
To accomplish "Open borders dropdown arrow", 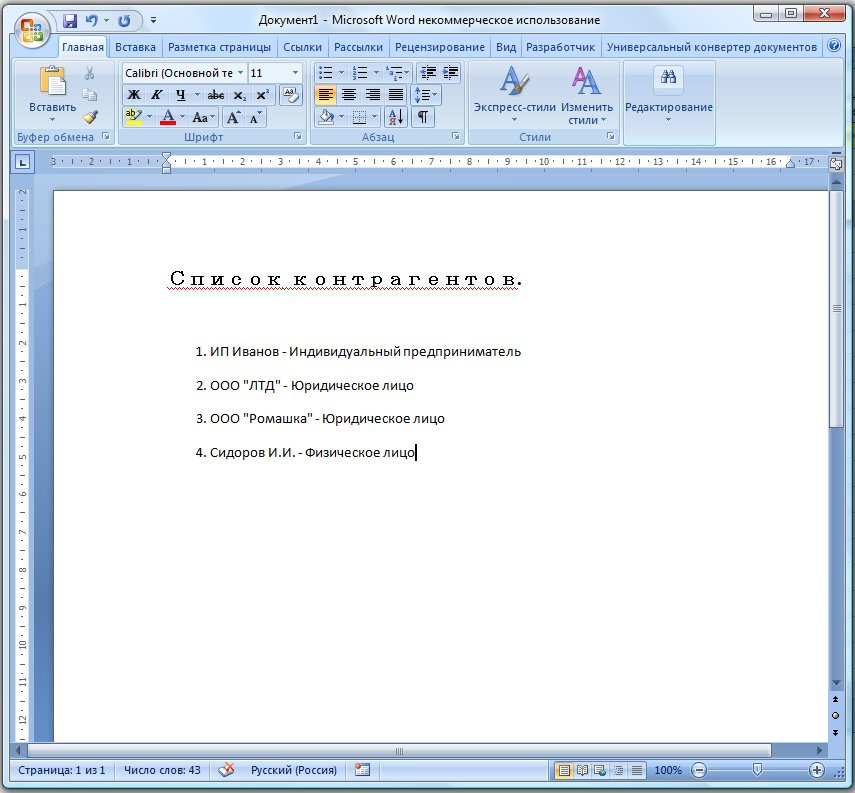I will click(x=374, y=117).
